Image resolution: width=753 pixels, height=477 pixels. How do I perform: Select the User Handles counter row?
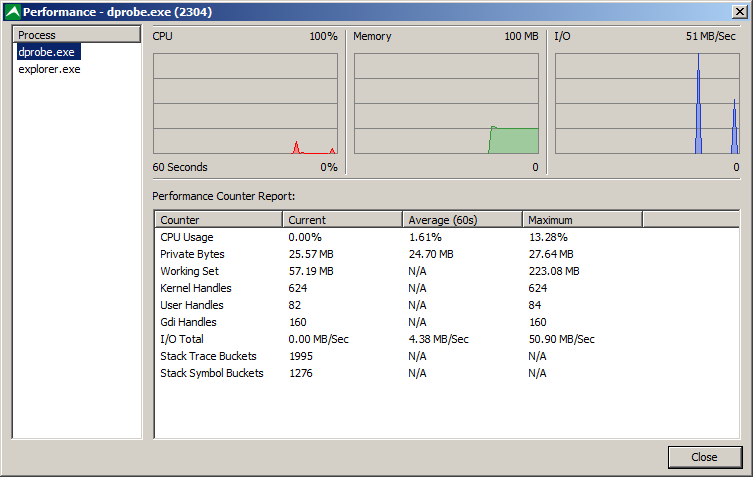coord(447,305)
